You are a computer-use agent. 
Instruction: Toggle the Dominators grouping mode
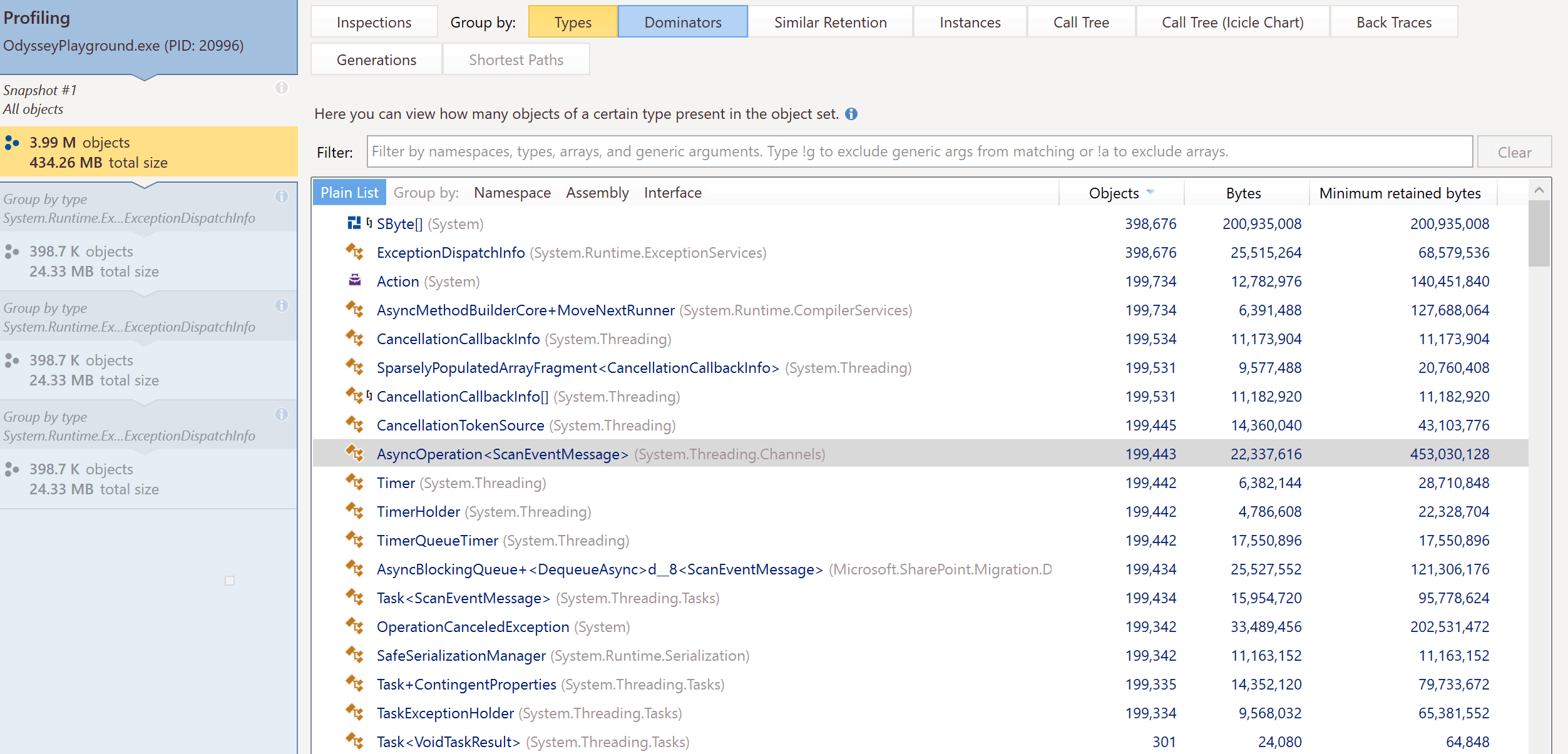tap(682, 21)
